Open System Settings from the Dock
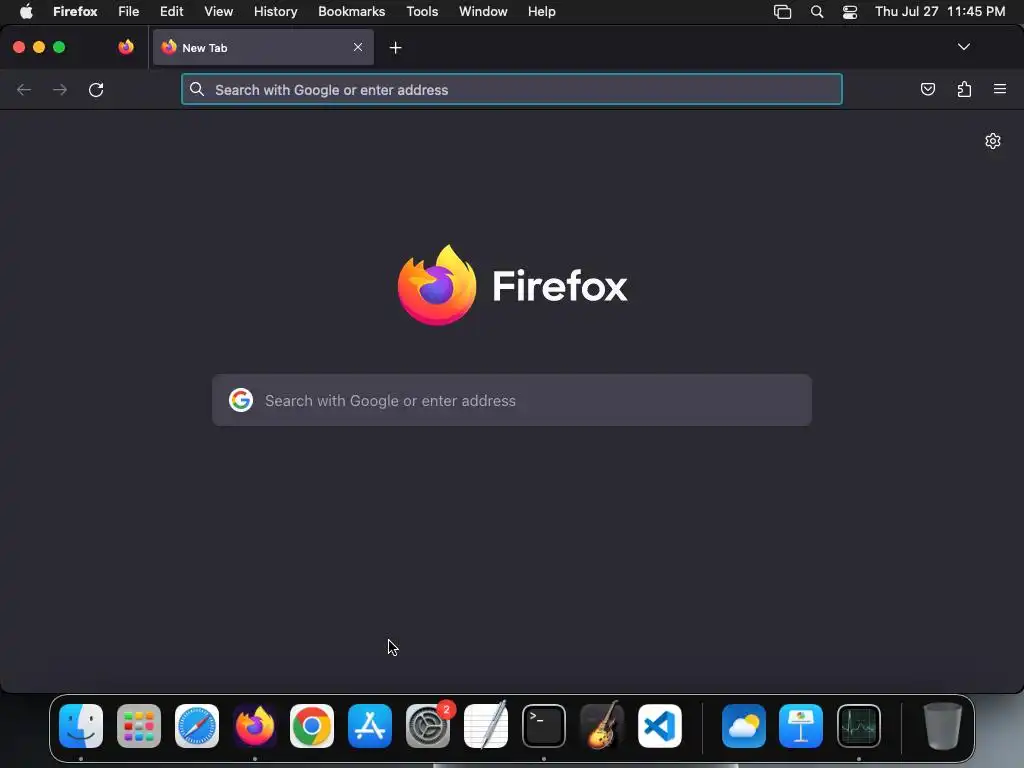The width and height of the screenshot is (1024, 768). pyautogui.click(x=428, y=726)
